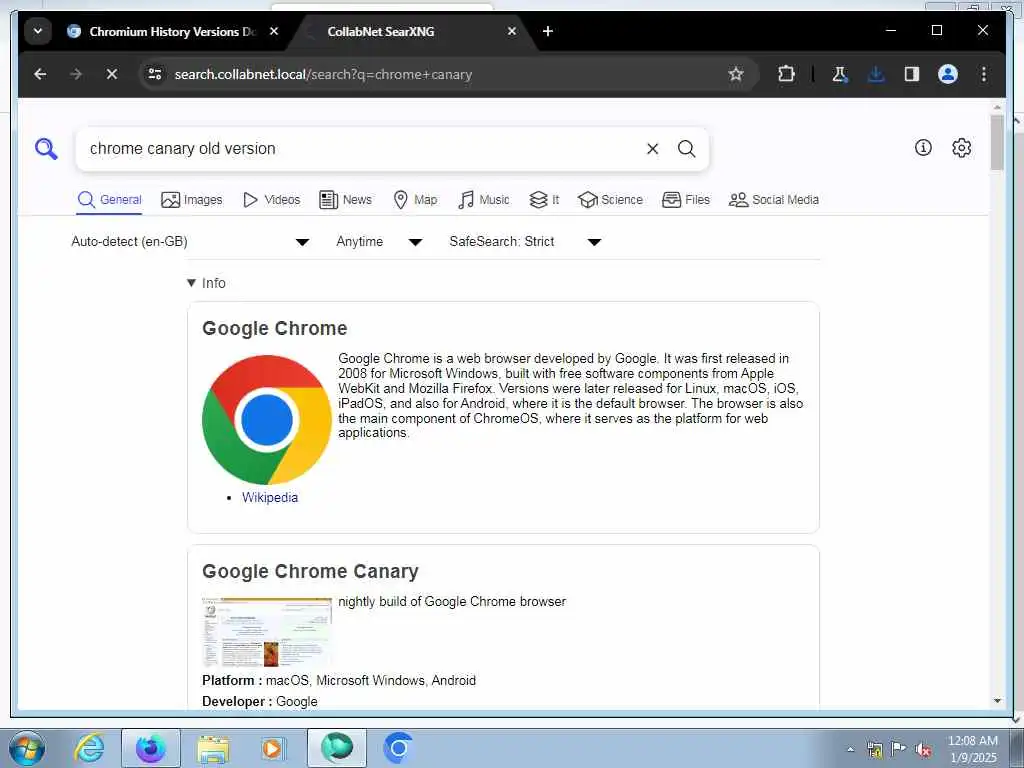Close the Chromium History Versions tab

[x=274, y=31]
